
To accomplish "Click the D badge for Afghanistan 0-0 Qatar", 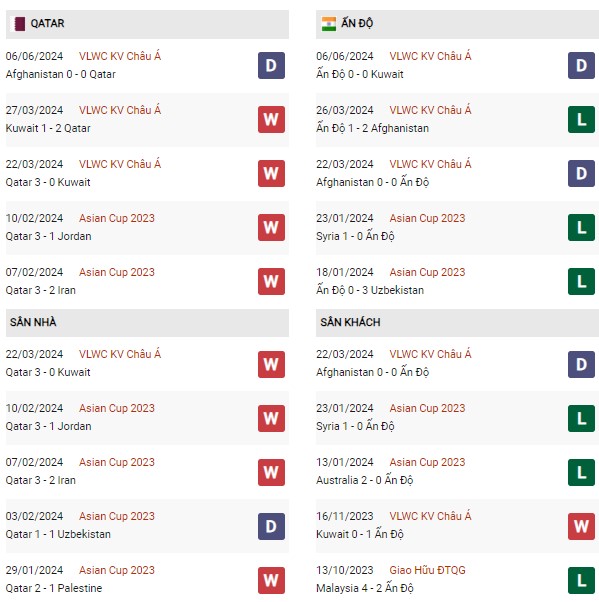I will (x=271, y=66).
